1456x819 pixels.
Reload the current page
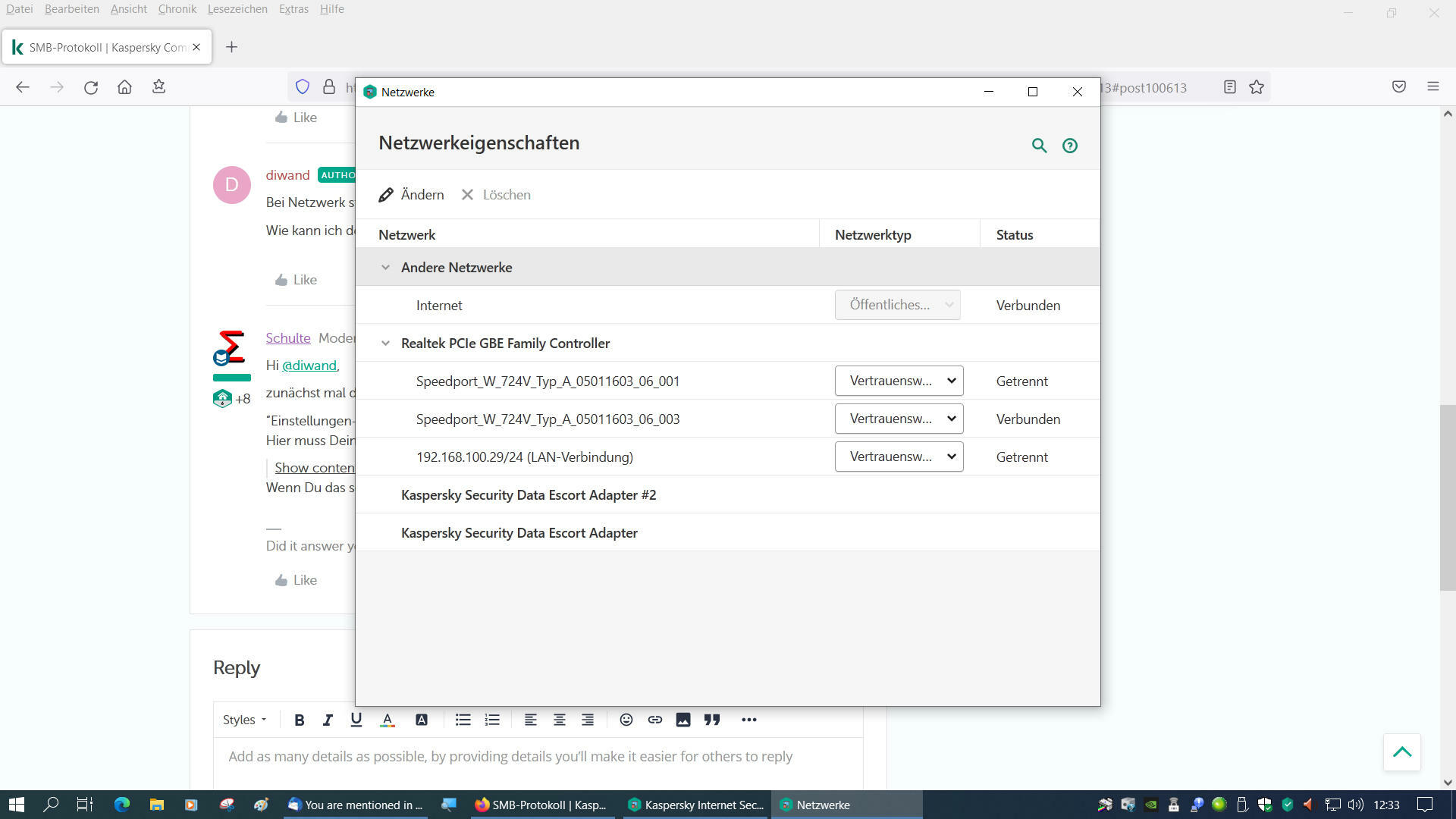[91, 87]
